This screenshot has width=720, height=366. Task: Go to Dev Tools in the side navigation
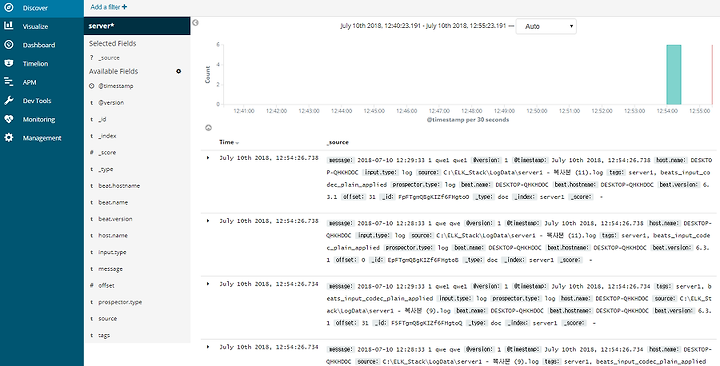point(37,101)
